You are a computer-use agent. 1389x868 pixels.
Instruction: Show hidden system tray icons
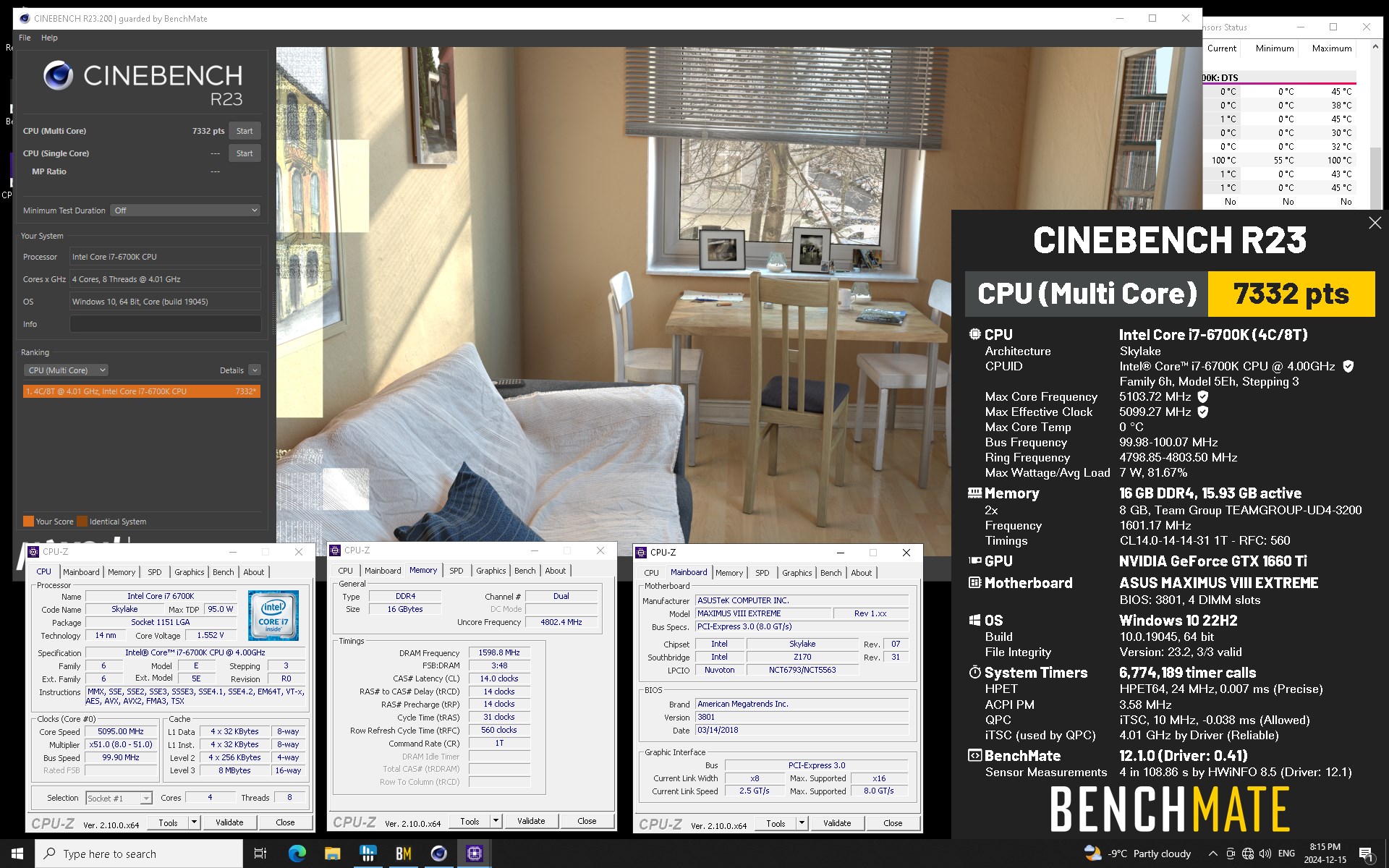1213,854
